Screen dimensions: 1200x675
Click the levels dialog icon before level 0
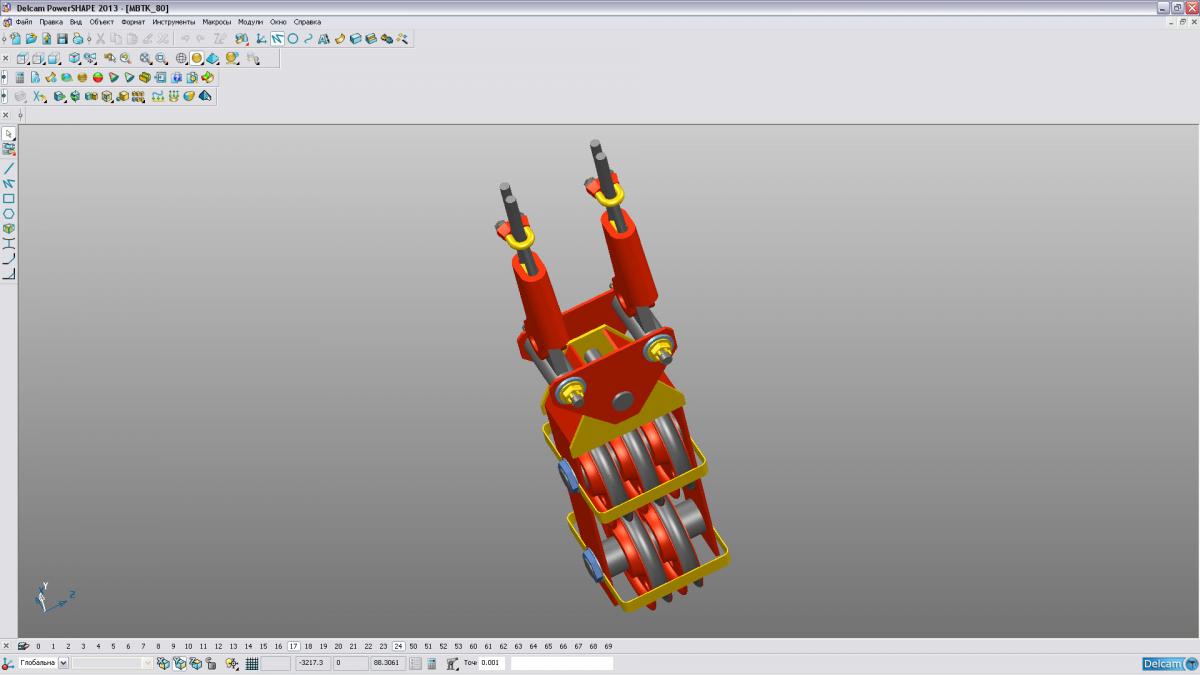point(23,646)
